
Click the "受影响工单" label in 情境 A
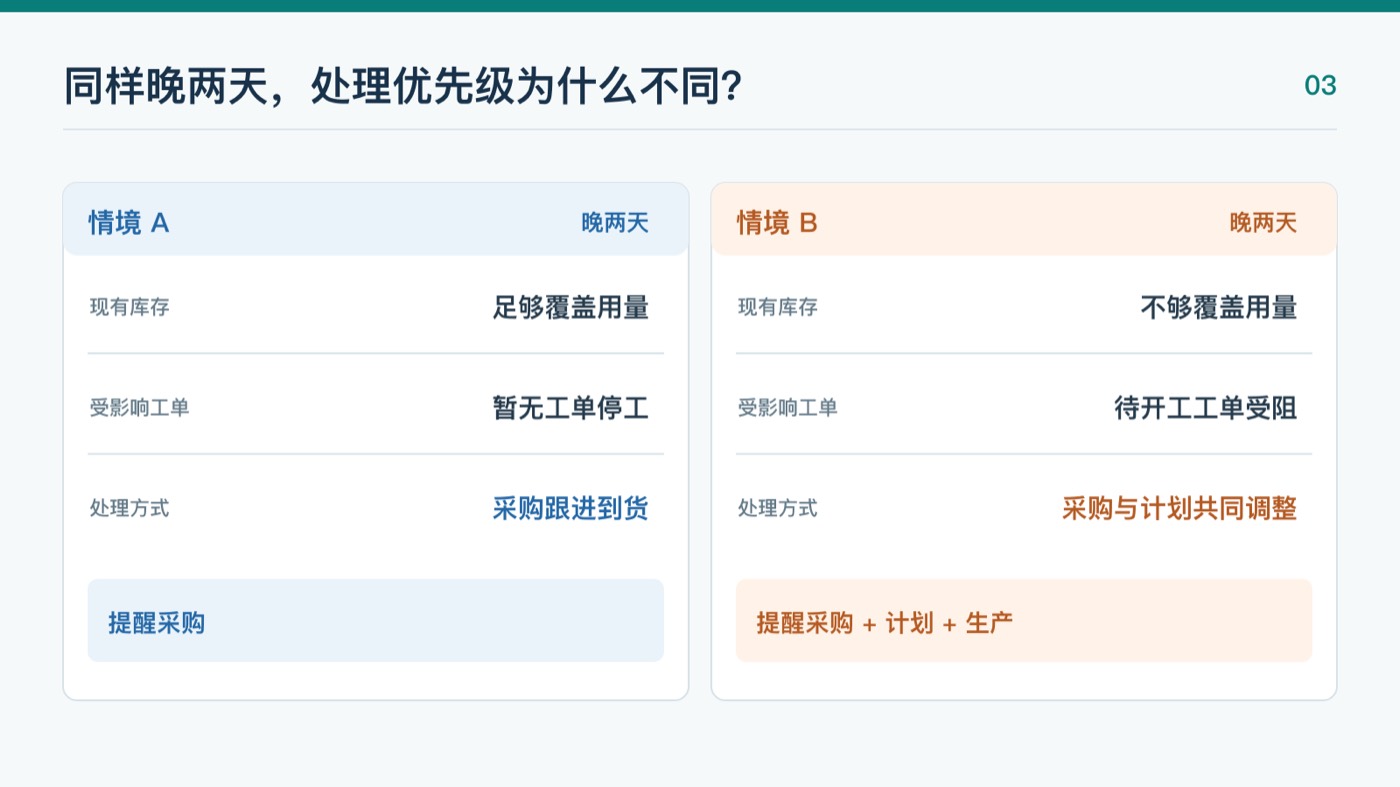click(139, 408)
